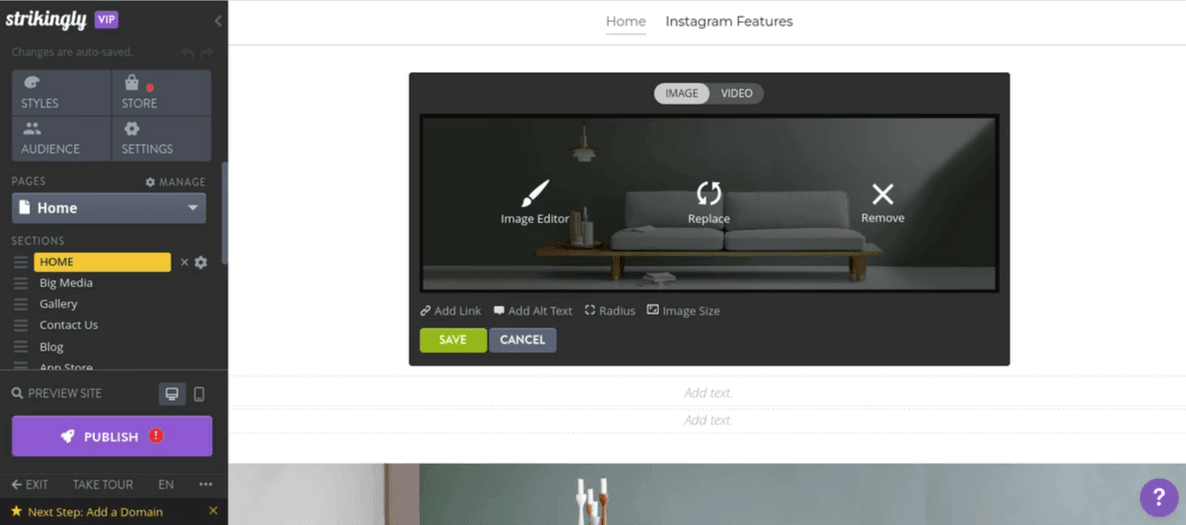Open the Audience panel
Screen dimensions: 1186x525
tap(62, 138)
